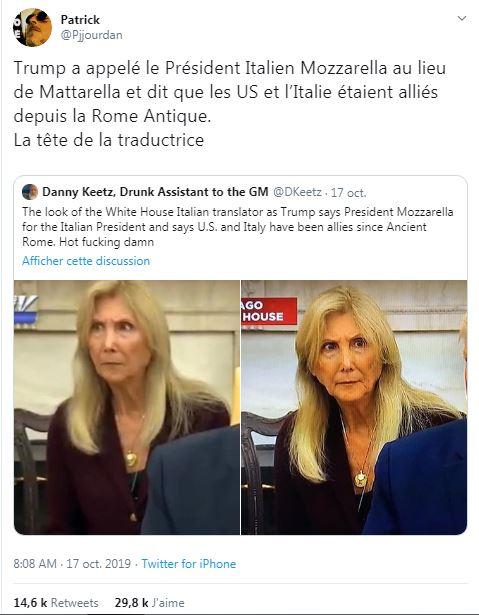Open the @DKeetz handle
Viewport: 479px width, 615px height.
(x=297, y=192)
